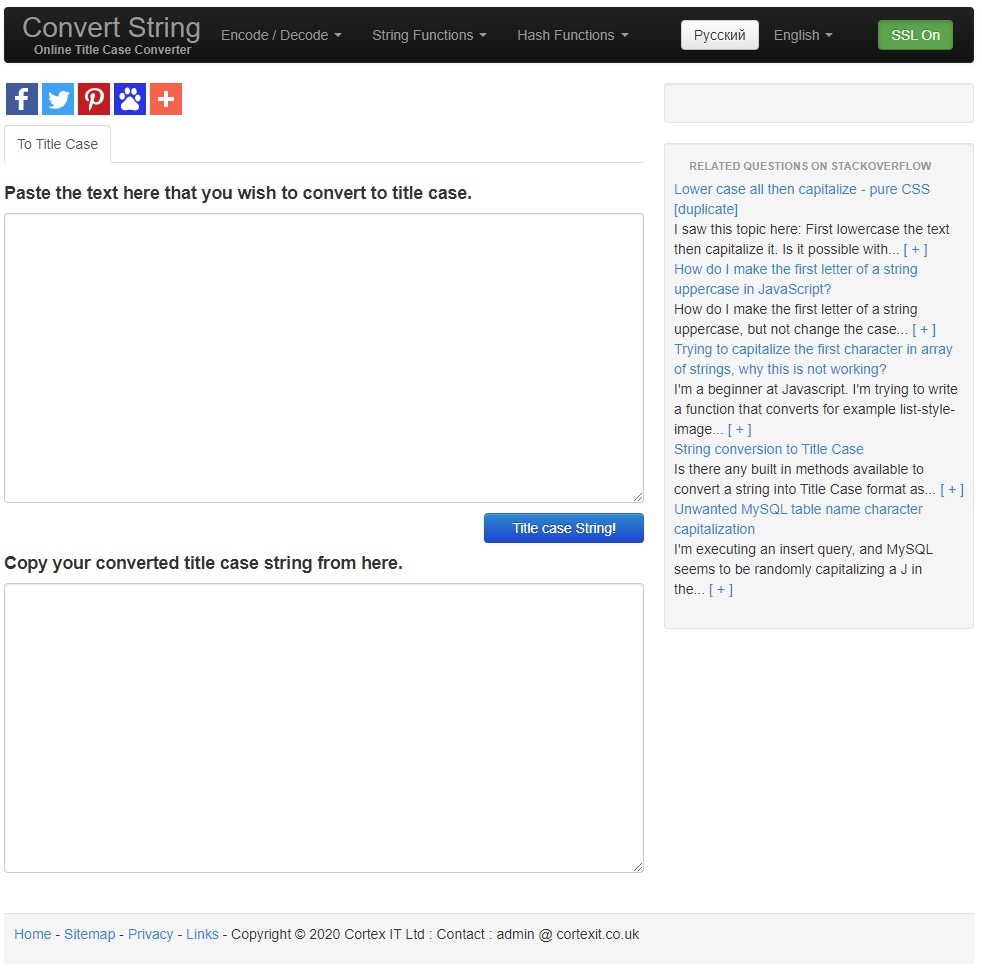Image resolution: width=982 pixels, height=978 pixels.
Task: Share page on Facebook icon
Action: coord(22,99)
